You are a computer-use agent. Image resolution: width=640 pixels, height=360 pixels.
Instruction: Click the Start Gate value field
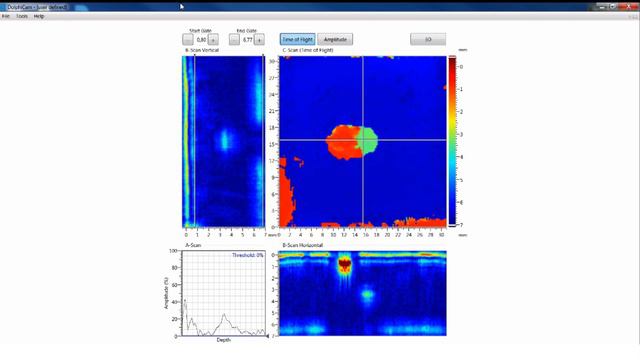pos(201,40)
